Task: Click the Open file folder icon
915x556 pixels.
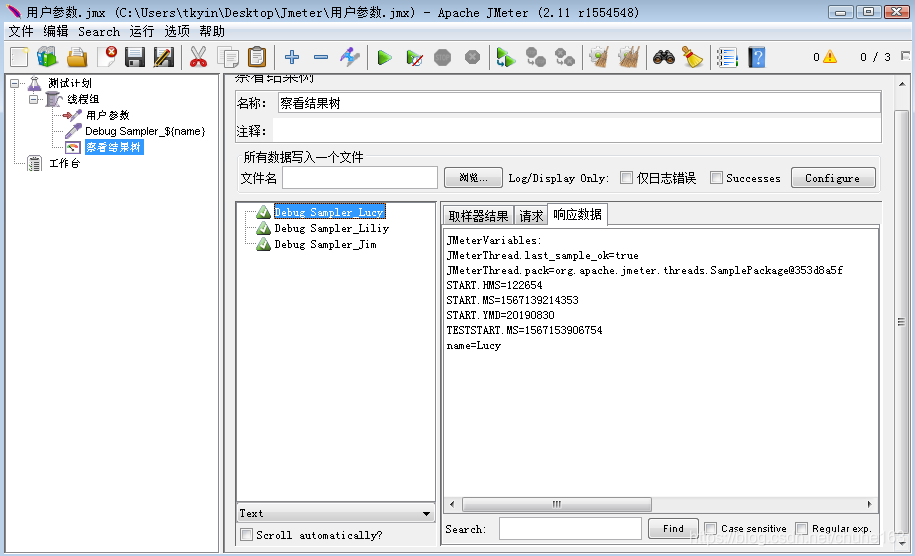Action: pos(76,57)
